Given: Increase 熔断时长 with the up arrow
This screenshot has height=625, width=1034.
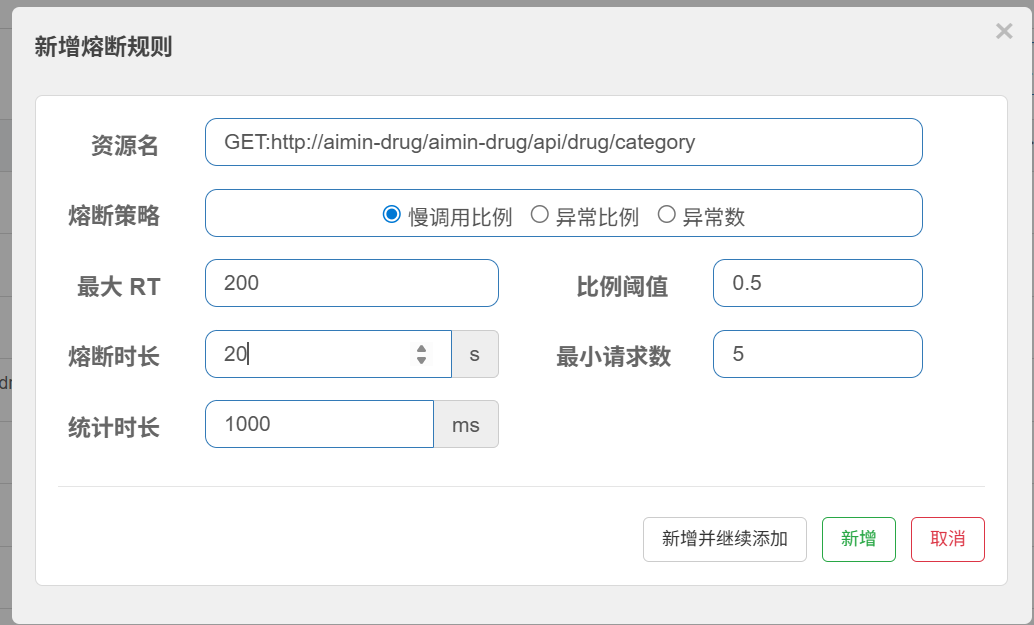Looking at the screenshot, I should pos(422,348).
